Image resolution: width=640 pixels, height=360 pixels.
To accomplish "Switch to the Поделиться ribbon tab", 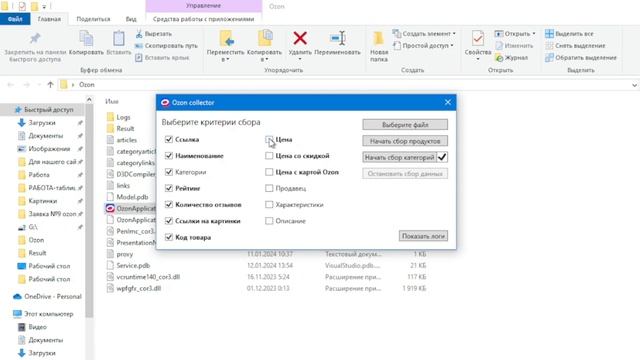I will [93, 19].
